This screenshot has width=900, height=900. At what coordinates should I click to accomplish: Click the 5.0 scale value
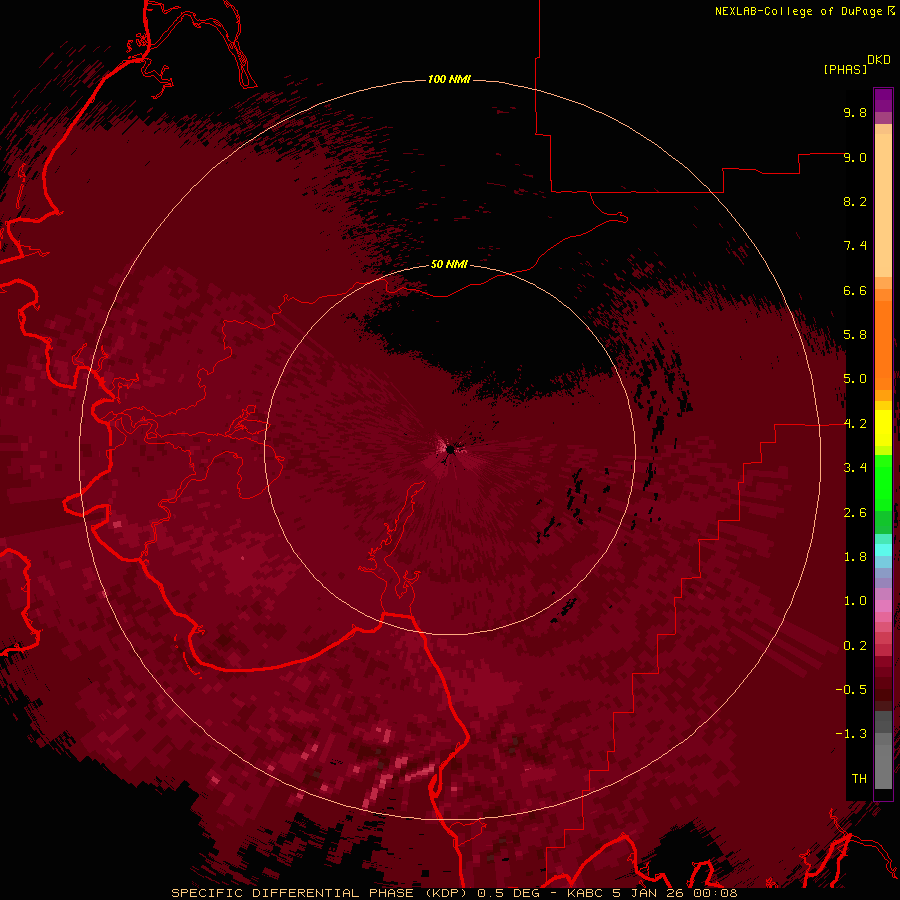coord(855,379)
